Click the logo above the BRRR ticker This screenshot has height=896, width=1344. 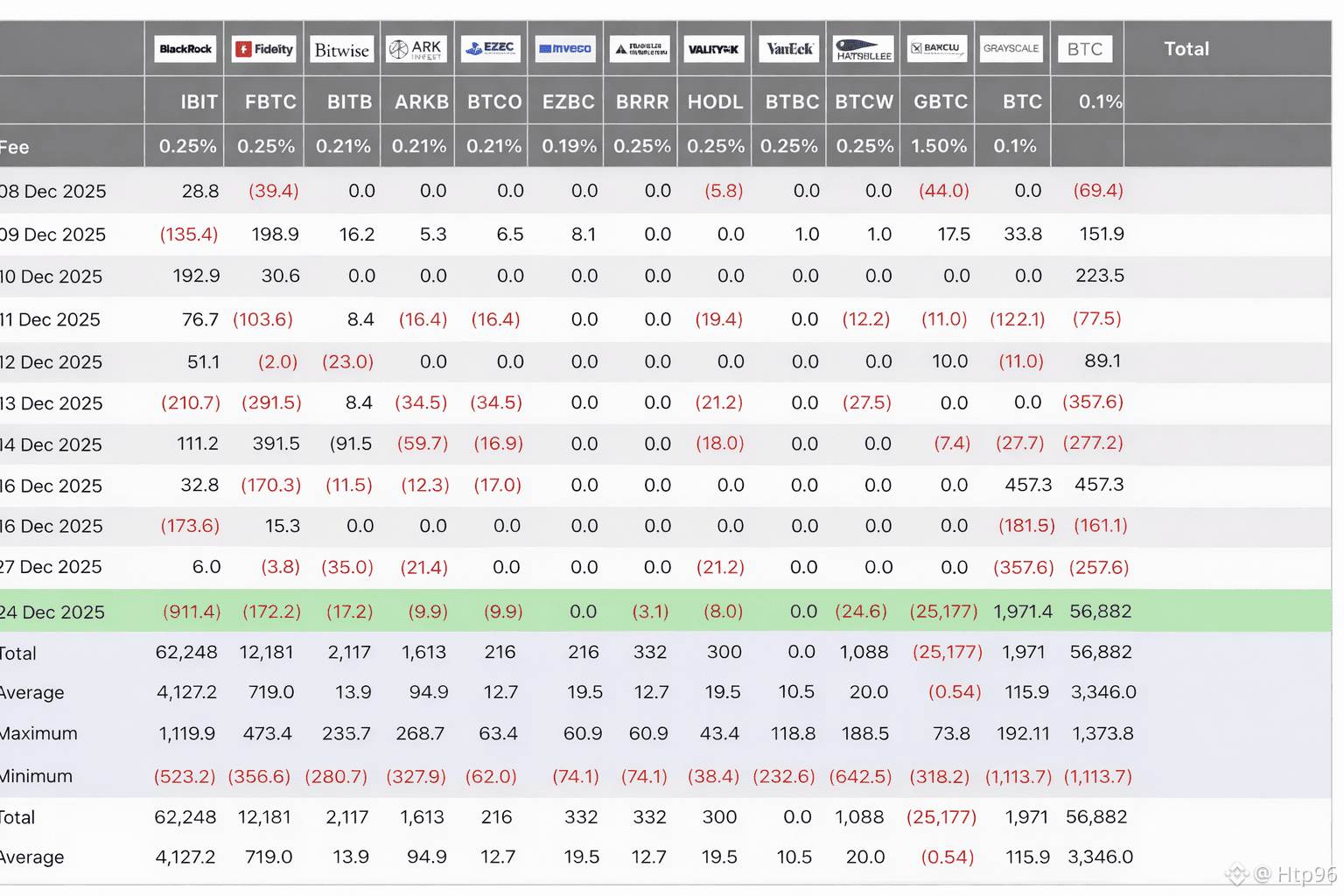(x=640, y=49)
